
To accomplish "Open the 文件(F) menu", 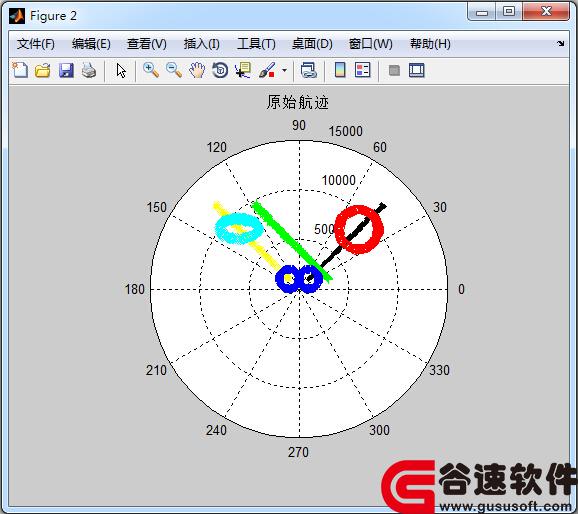I will pos(36,44).
